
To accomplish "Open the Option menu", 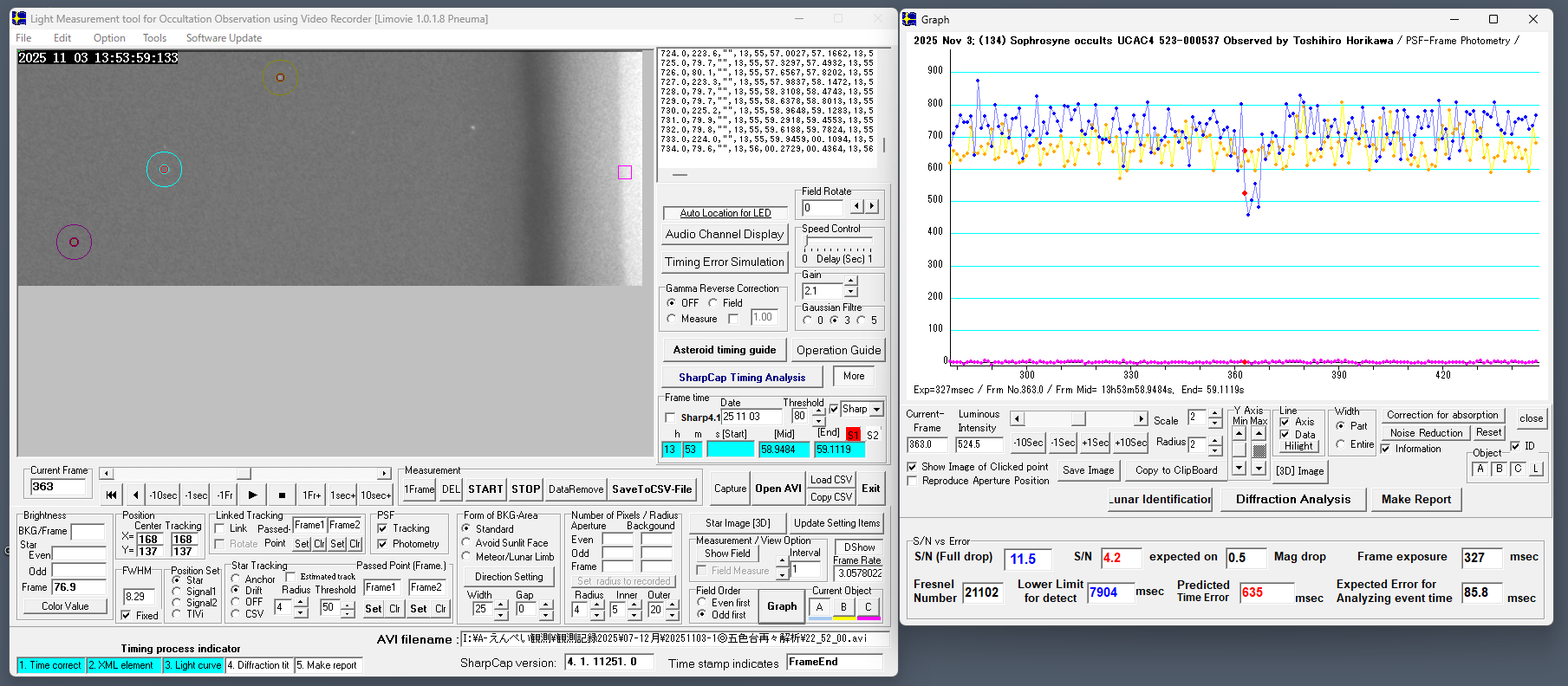I will coord(109,38).
